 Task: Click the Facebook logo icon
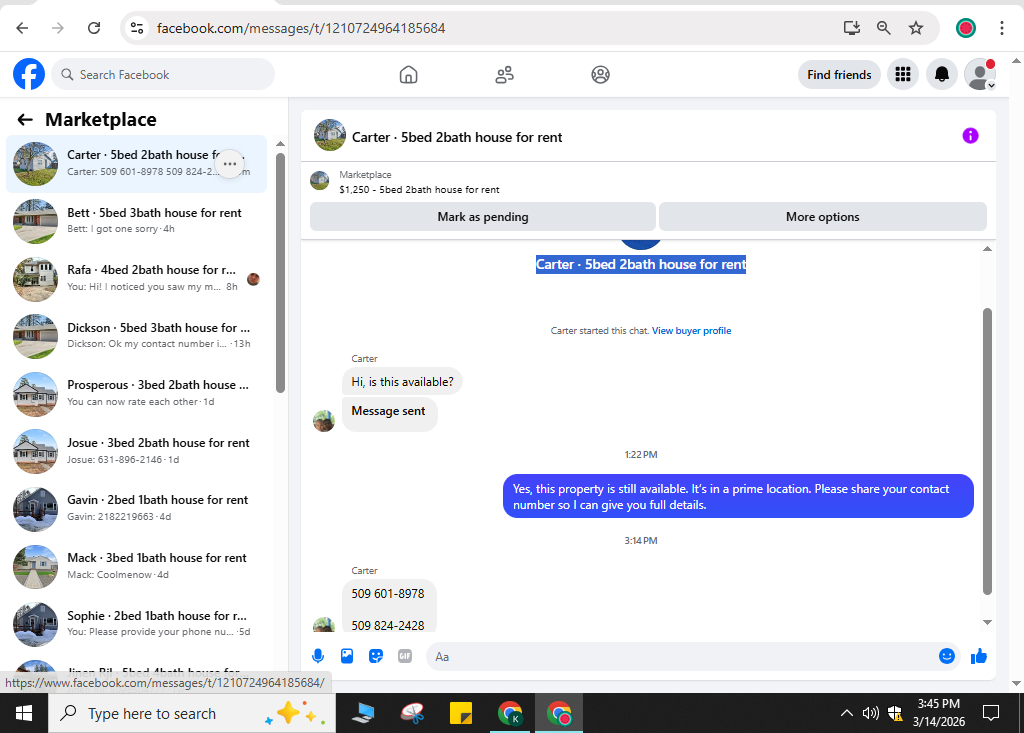coord(29,74)
